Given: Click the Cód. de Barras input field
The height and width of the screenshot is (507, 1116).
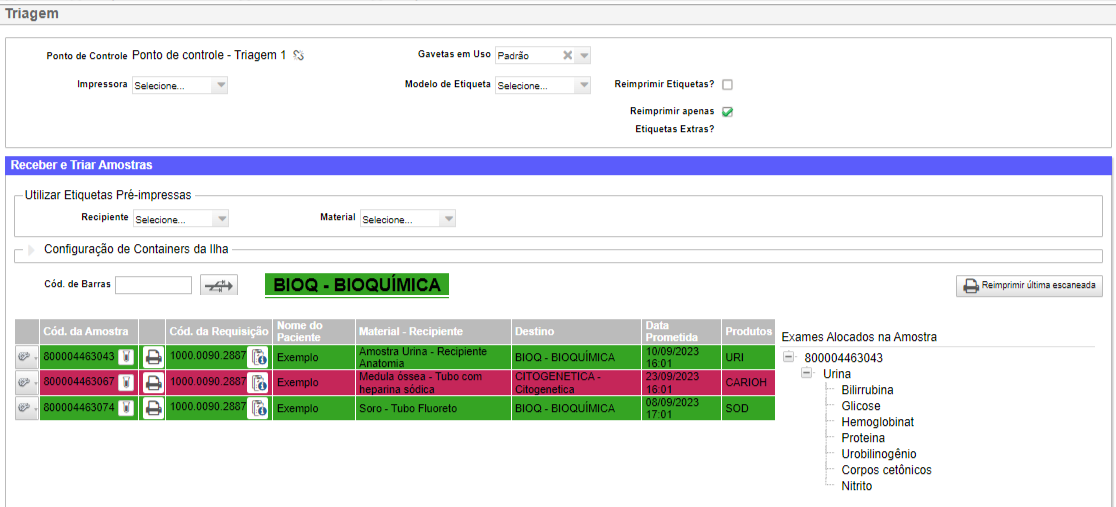Looking at the screenshot, I should coord(153,286).
